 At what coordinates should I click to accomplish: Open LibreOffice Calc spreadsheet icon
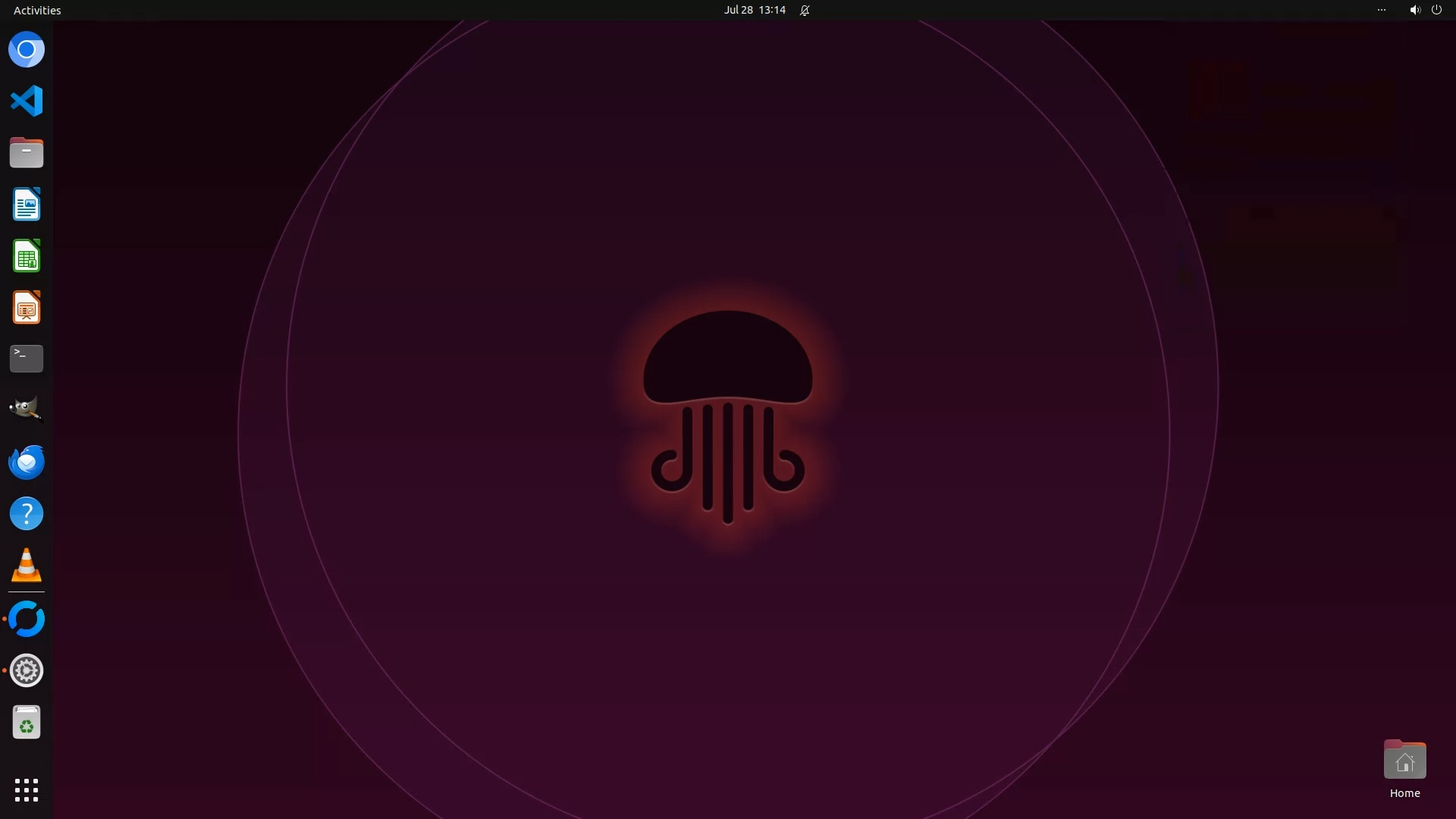27,256
